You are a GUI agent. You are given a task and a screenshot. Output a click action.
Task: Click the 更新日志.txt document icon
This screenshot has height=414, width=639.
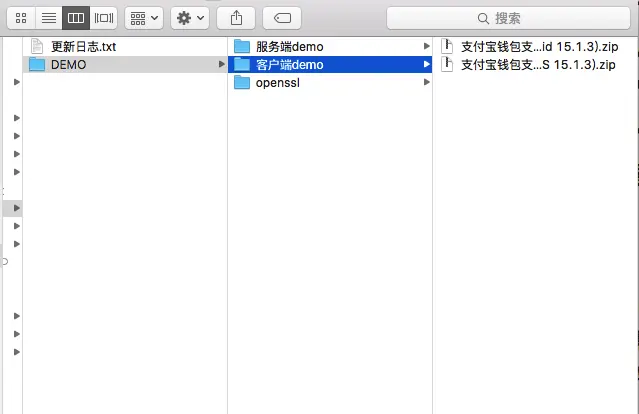(37, 46)
